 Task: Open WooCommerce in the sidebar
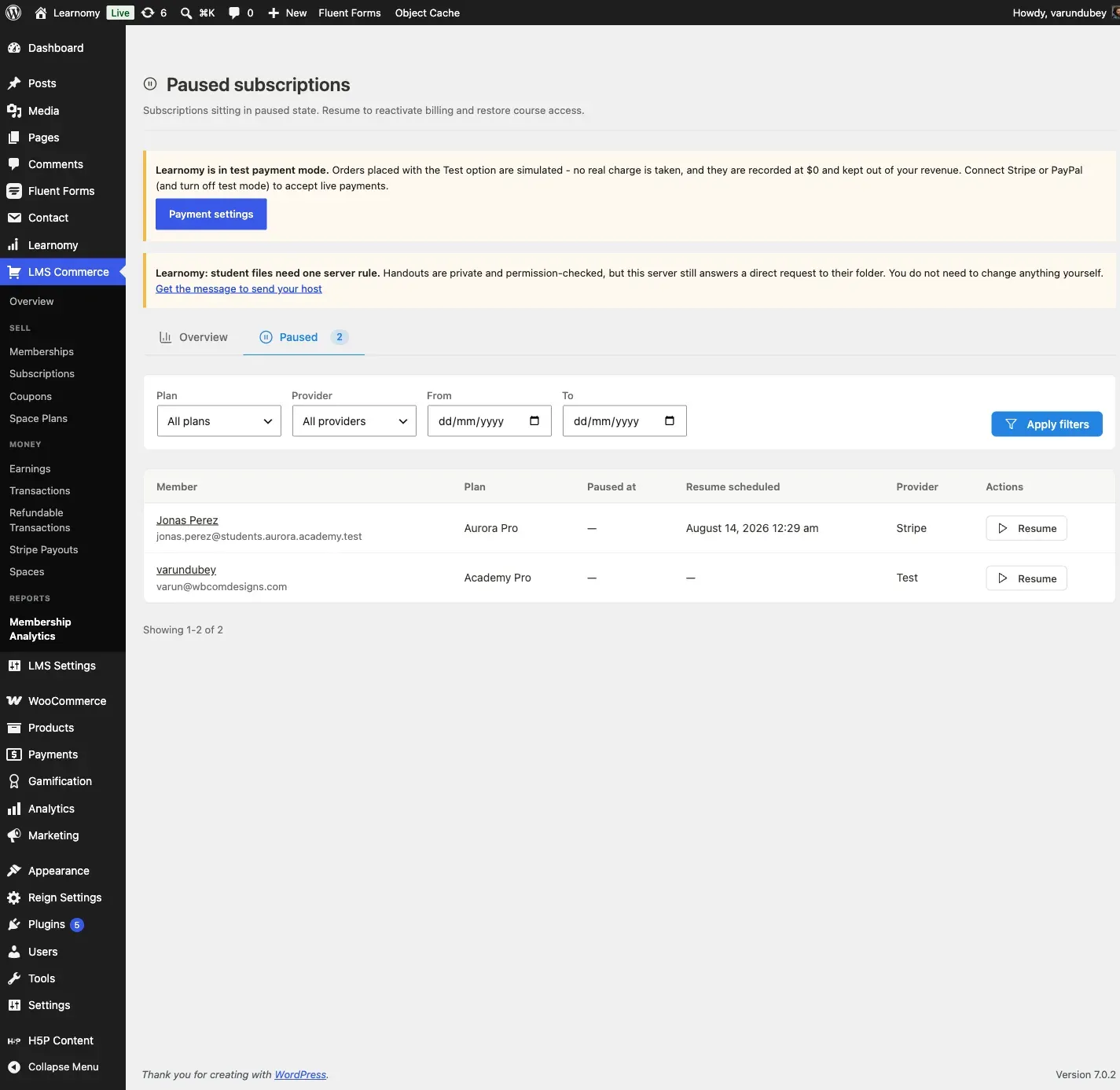click(63, 701)
